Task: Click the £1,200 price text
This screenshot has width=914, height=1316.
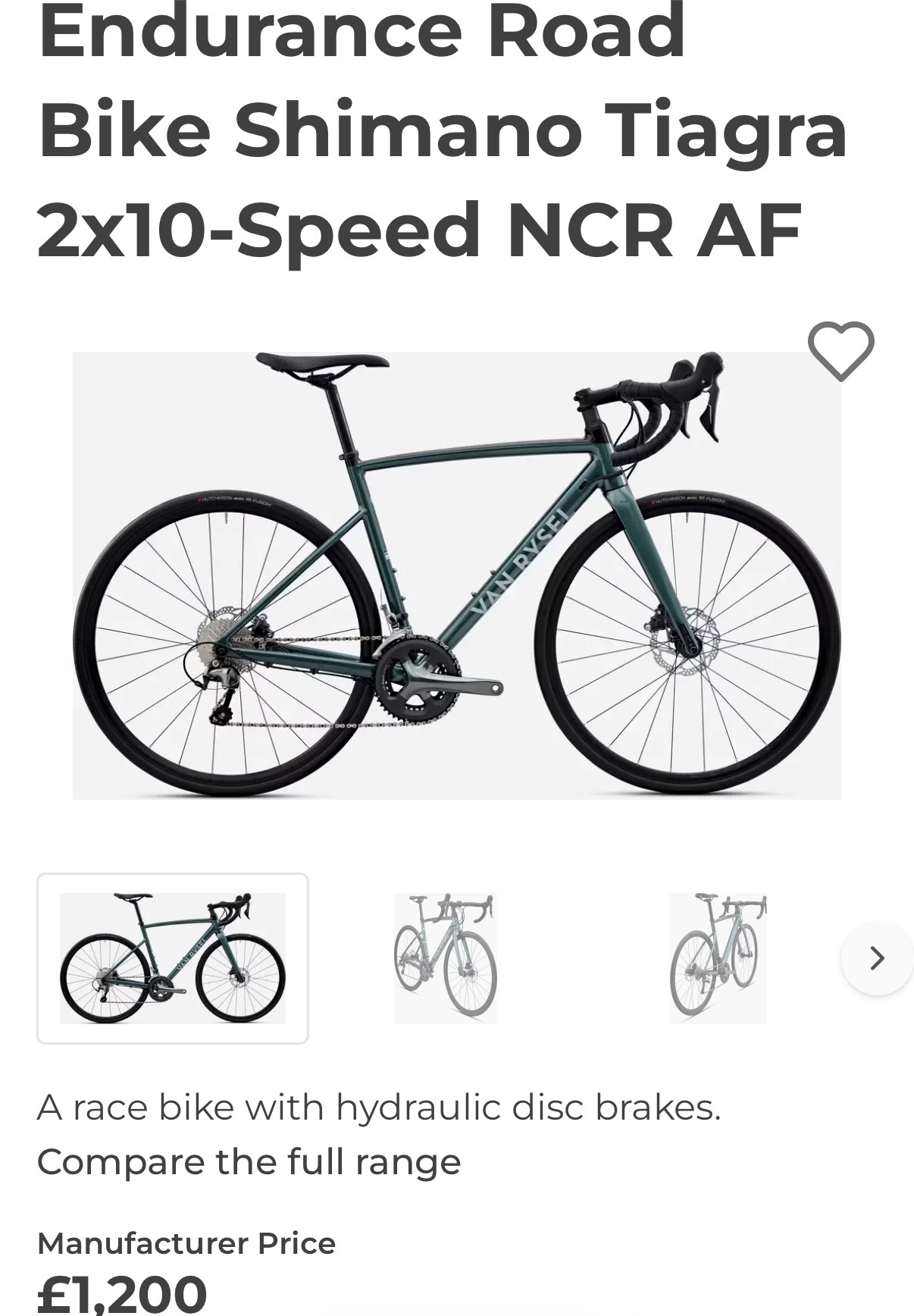Action: pos(122,1294)
